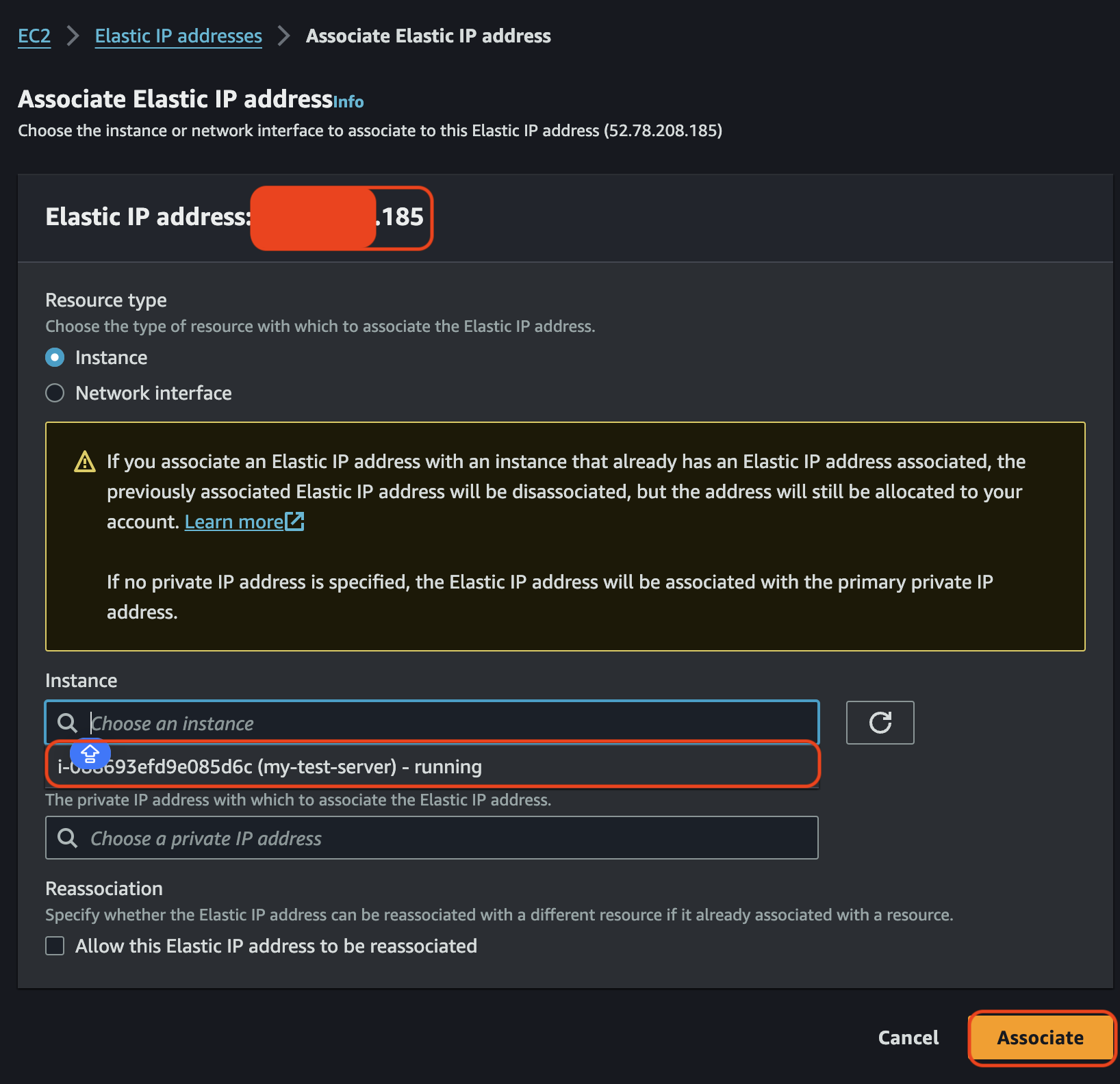Select the Instance resource type radio
This screenshot has width=1120, height=1084.
(55, 357)
